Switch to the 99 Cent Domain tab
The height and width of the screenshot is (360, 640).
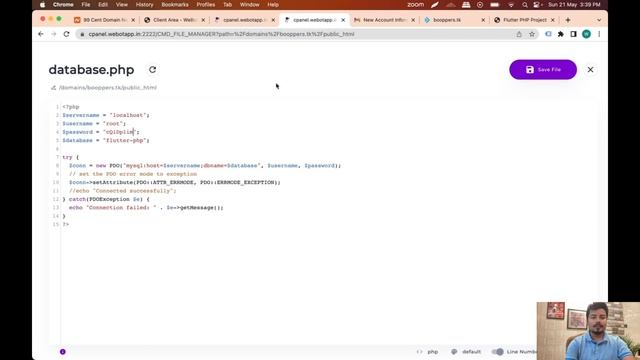[x=104, y=20]
